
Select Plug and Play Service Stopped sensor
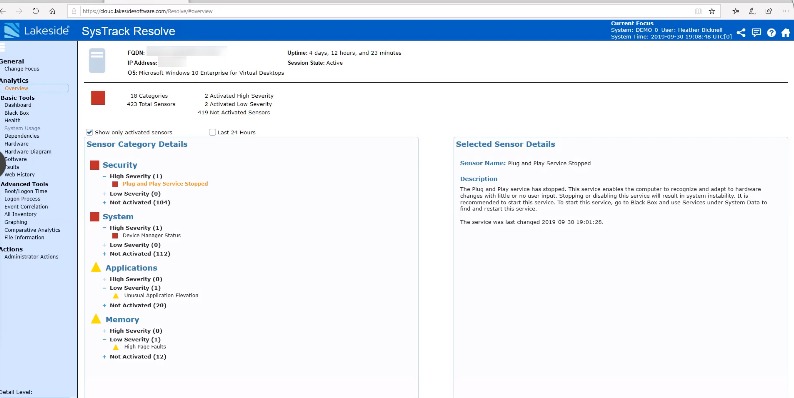pos(165,184)
